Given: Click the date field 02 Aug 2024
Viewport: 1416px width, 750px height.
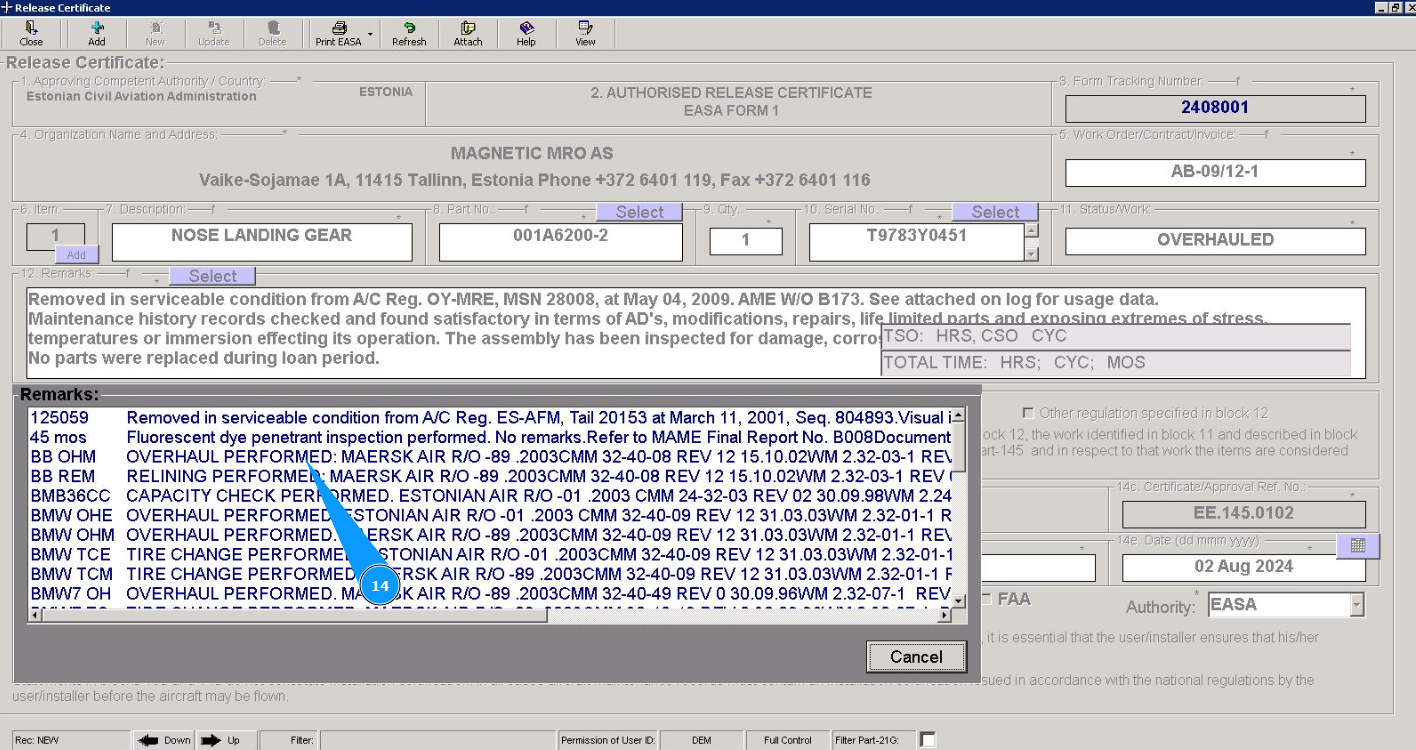Looking at the screenshot, I should click(x=1243, y=567).
